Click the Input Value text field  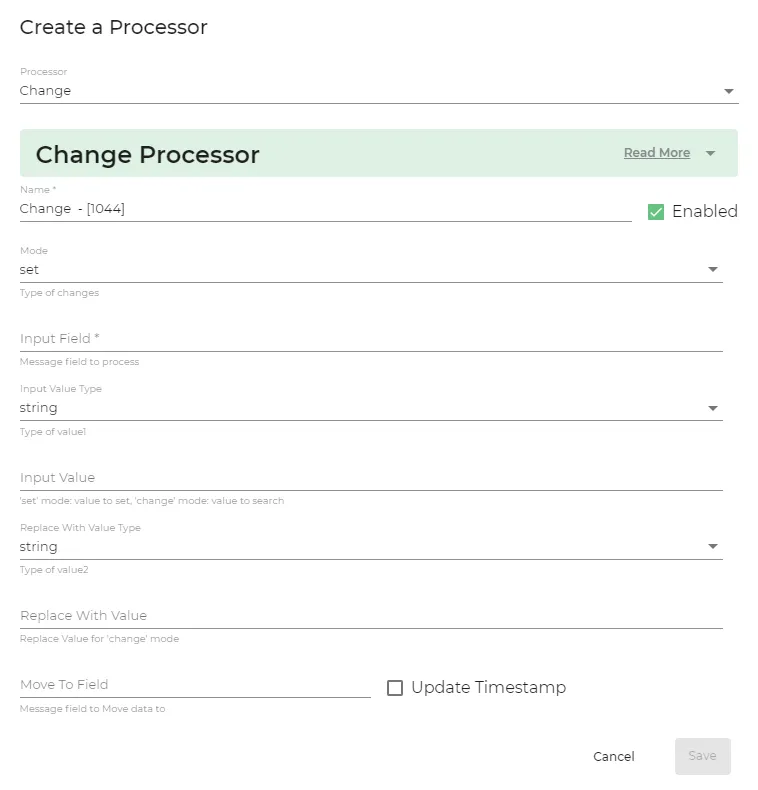point(371,478)
